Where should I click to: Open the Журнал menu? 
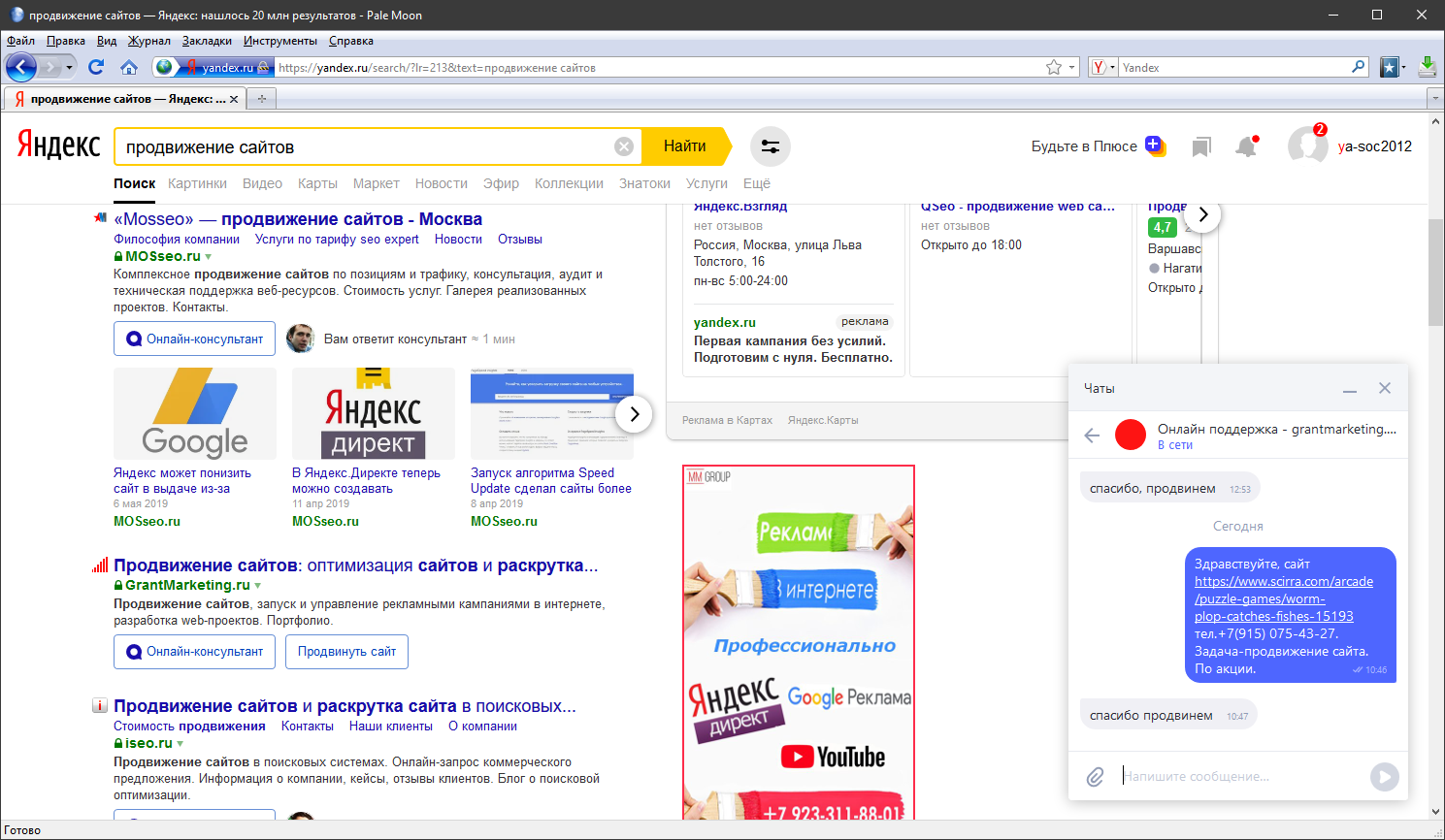(149, 41)
